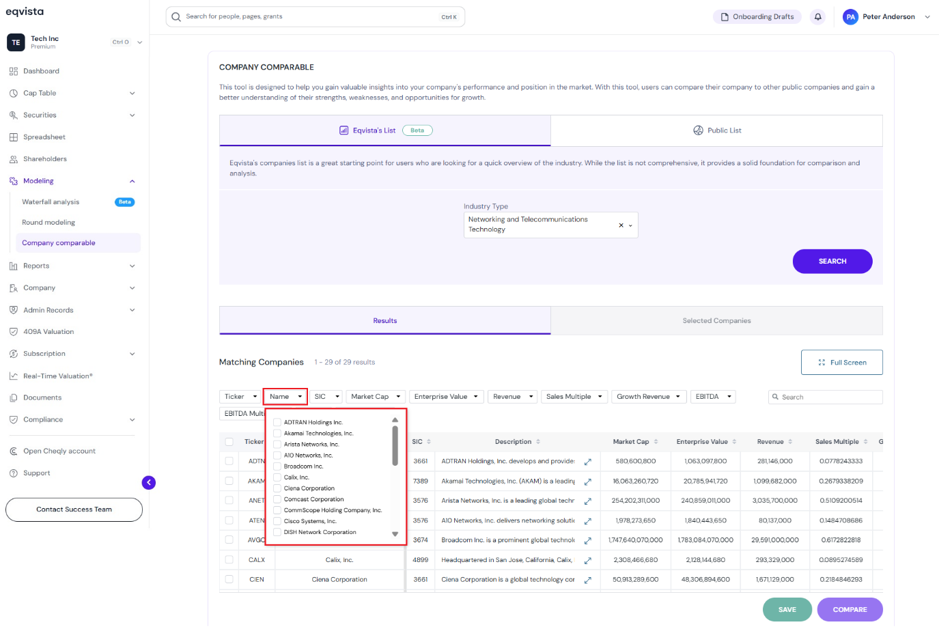Open the Enterprise Value filter dropdown
Viewport: 939px width, 629px height.
pos(446,397)
